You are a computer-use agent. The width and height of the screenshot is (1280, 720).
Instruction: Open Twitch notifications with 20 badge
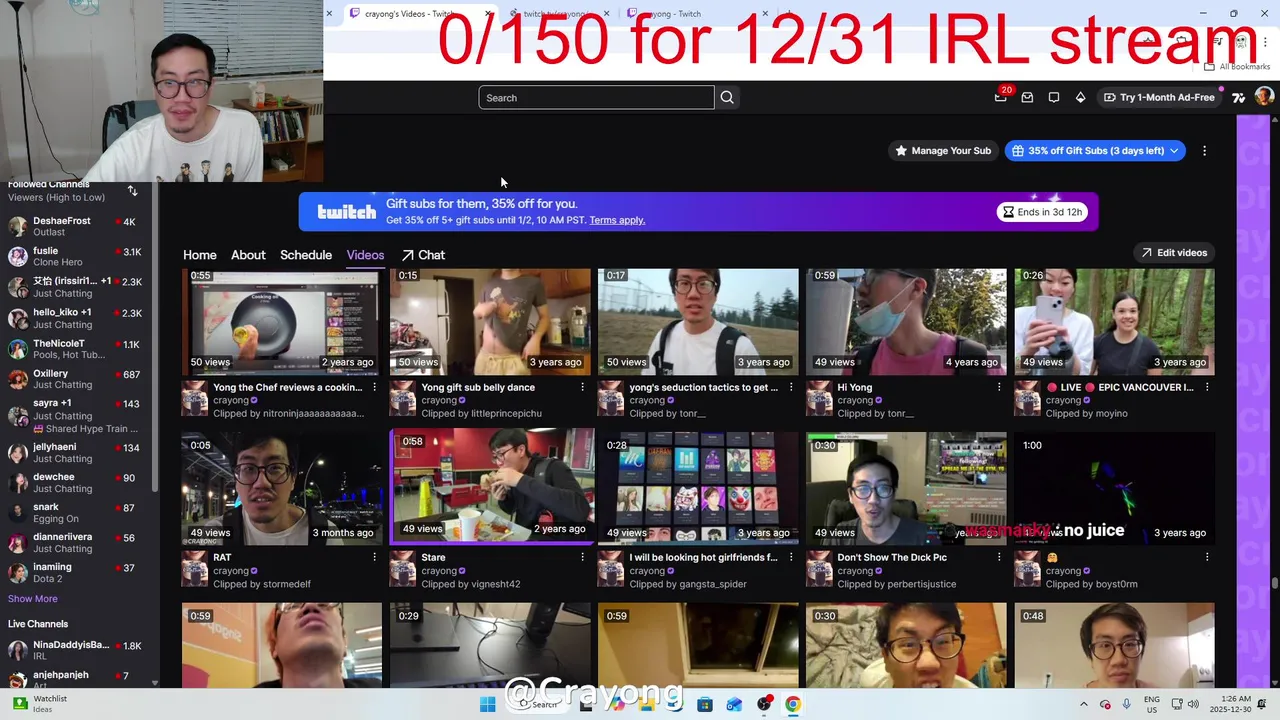click(1001, 97)
